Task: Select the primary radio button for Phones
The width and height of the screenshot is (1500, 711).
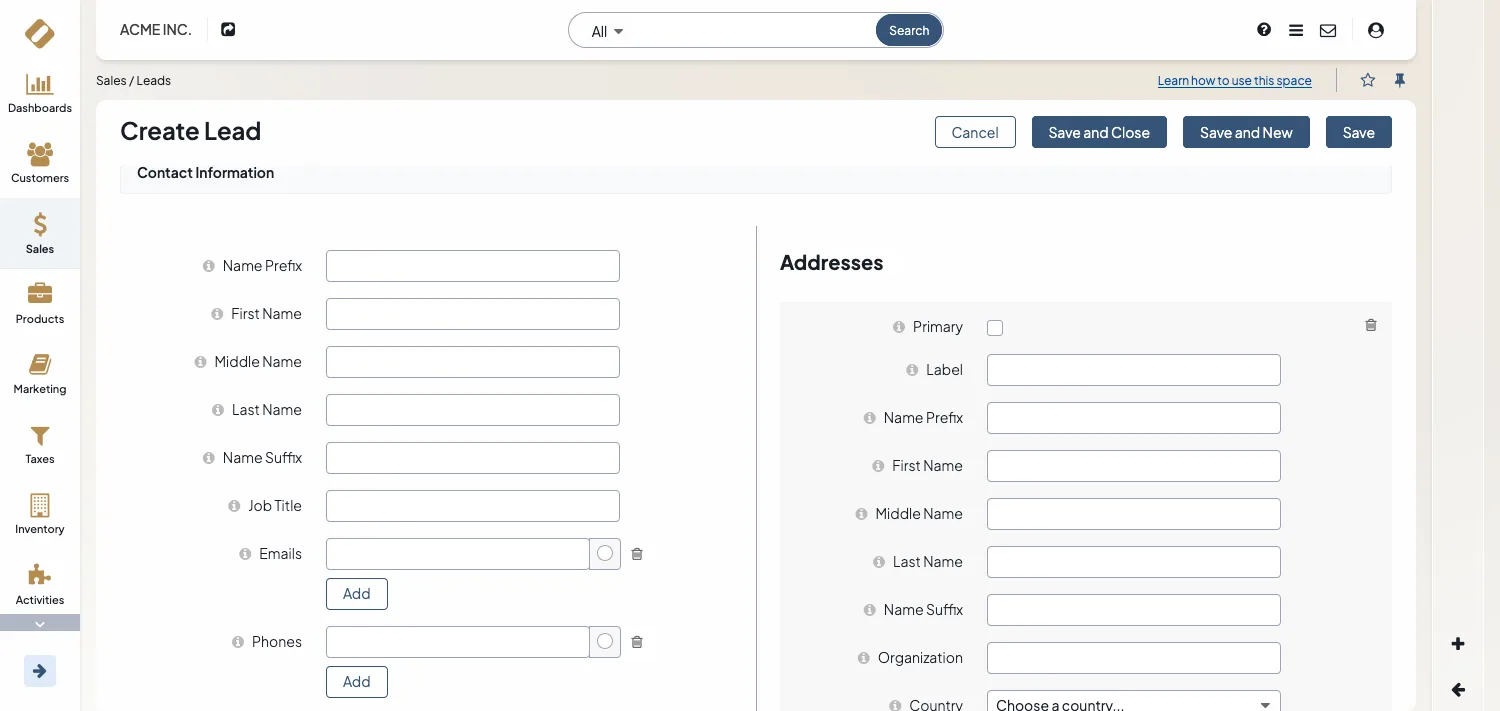Action: pos(605,642)
